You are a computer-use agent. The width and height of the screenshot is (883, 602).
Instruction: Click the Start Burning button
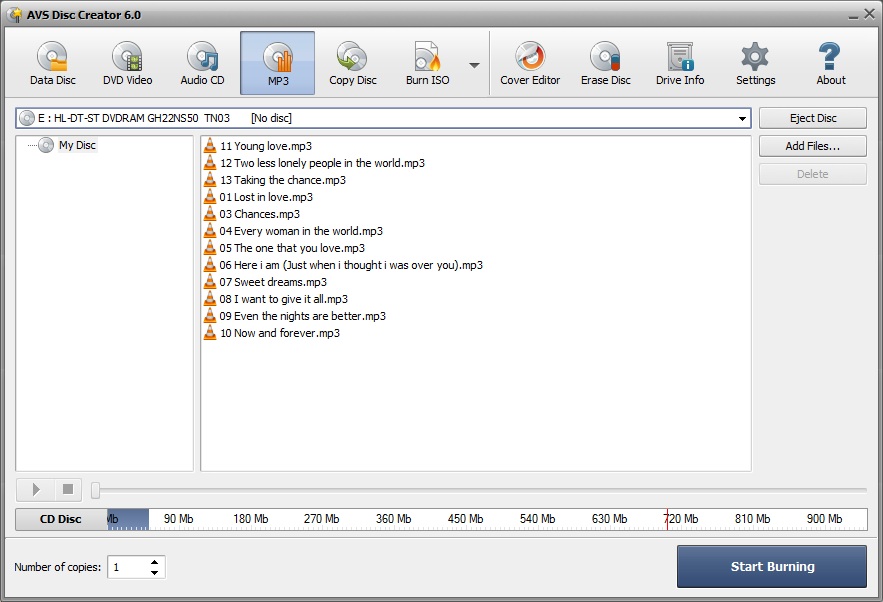770,566
